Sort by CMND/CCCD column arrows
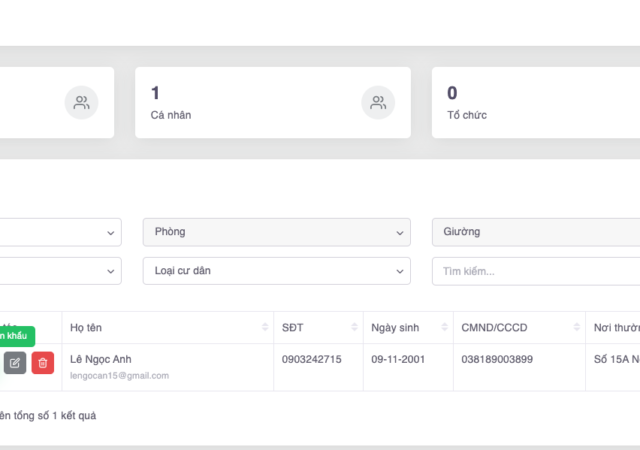 point(577,328)
